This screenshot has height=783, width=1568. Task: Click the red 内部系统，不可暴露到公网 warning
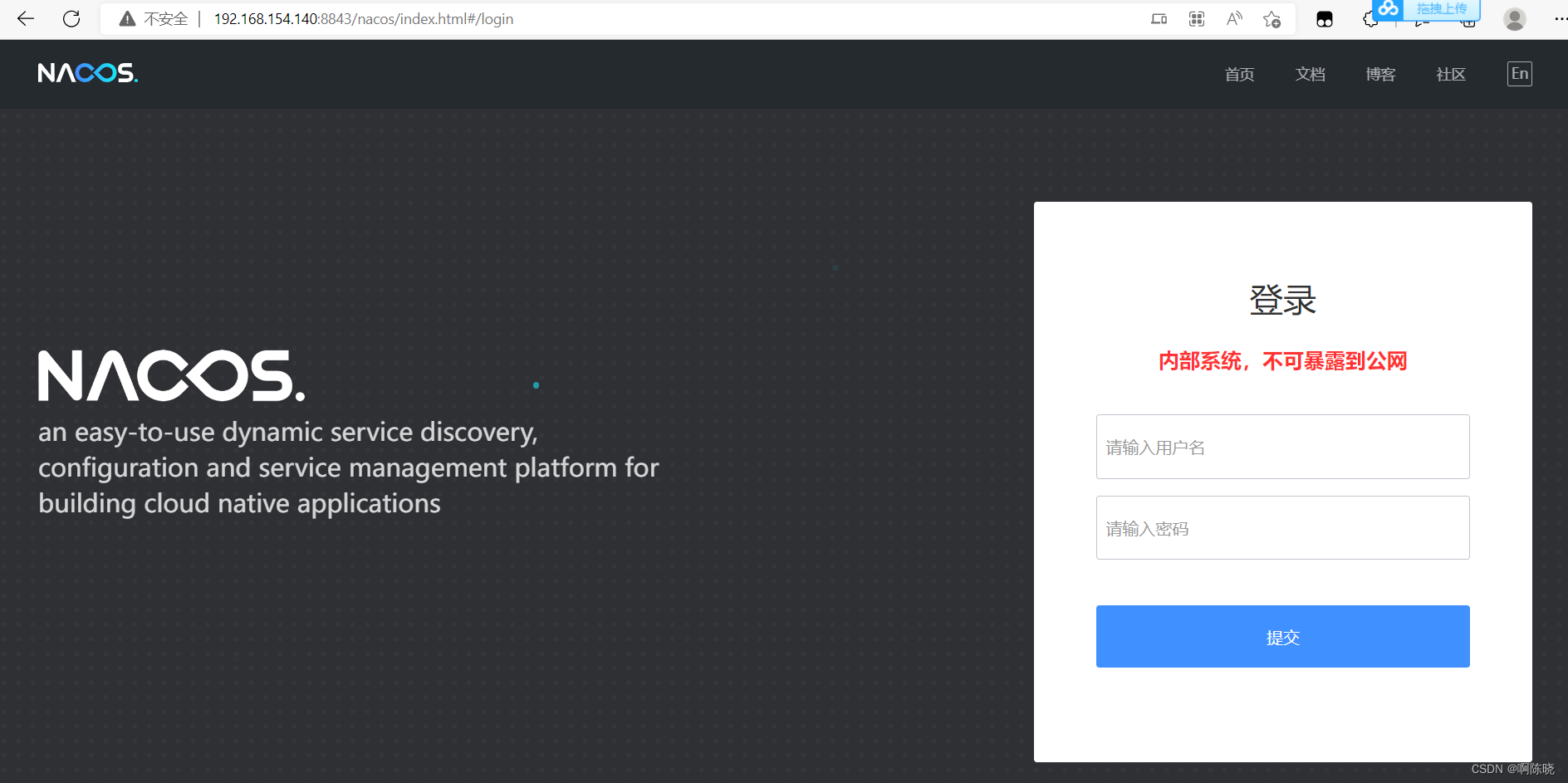1282,361
